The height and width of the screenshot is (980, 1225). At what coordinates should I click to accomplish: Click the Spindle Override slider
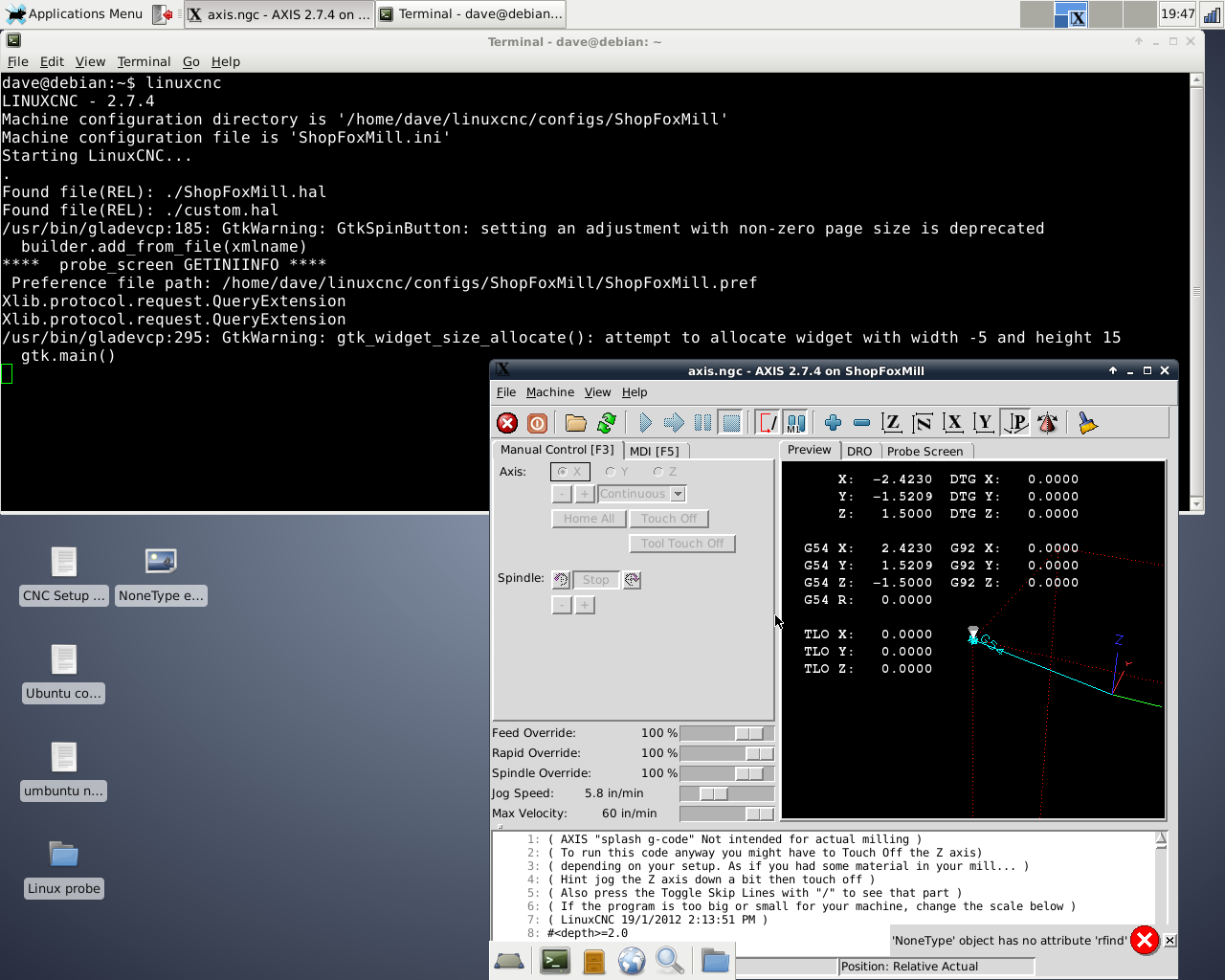pyautogui.click(x=726, y=773)
